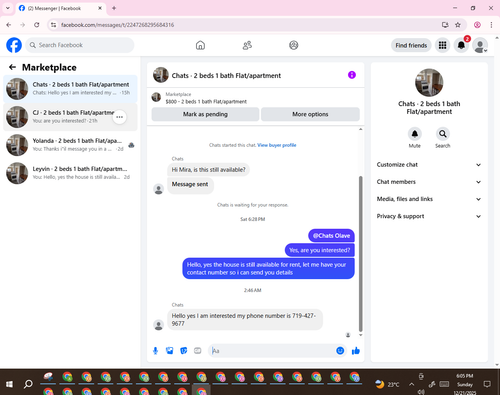Image resolution: width=500 pixels, height=395 pixels.
Task: Click the Facebook logo
Action: (14, 45)
